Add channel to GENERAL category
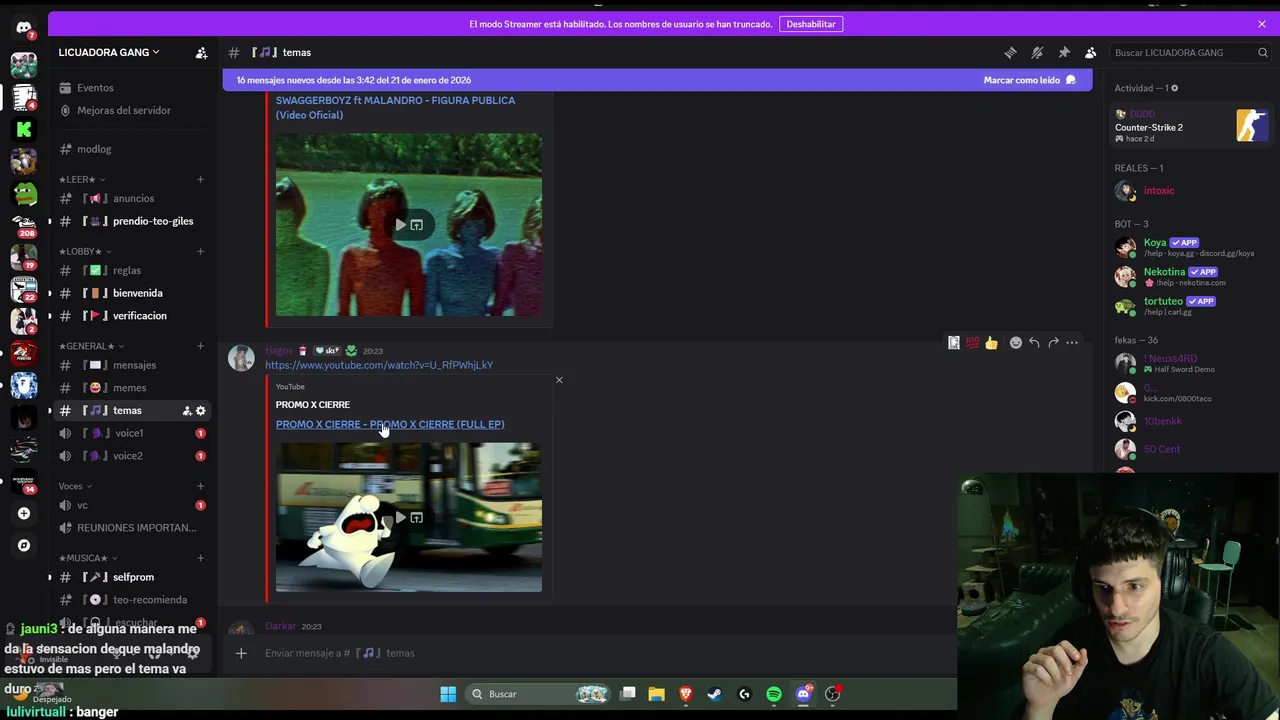The height and width of the screenshot is (720, 1280). [200, 346]
